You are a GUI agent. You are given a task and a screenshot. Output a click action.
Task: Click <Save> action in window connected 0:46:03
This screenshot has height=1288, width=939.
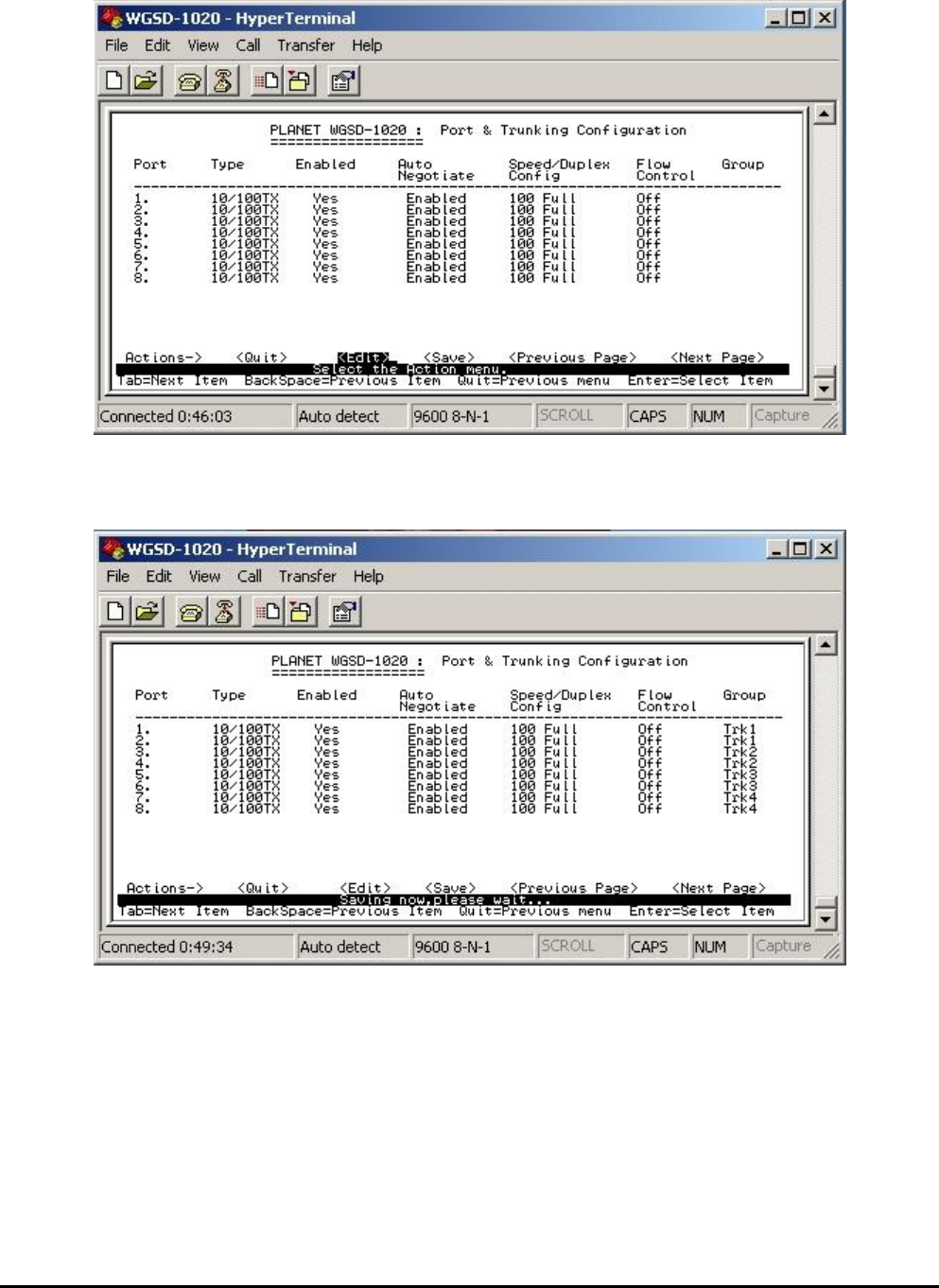coord(449,357)
